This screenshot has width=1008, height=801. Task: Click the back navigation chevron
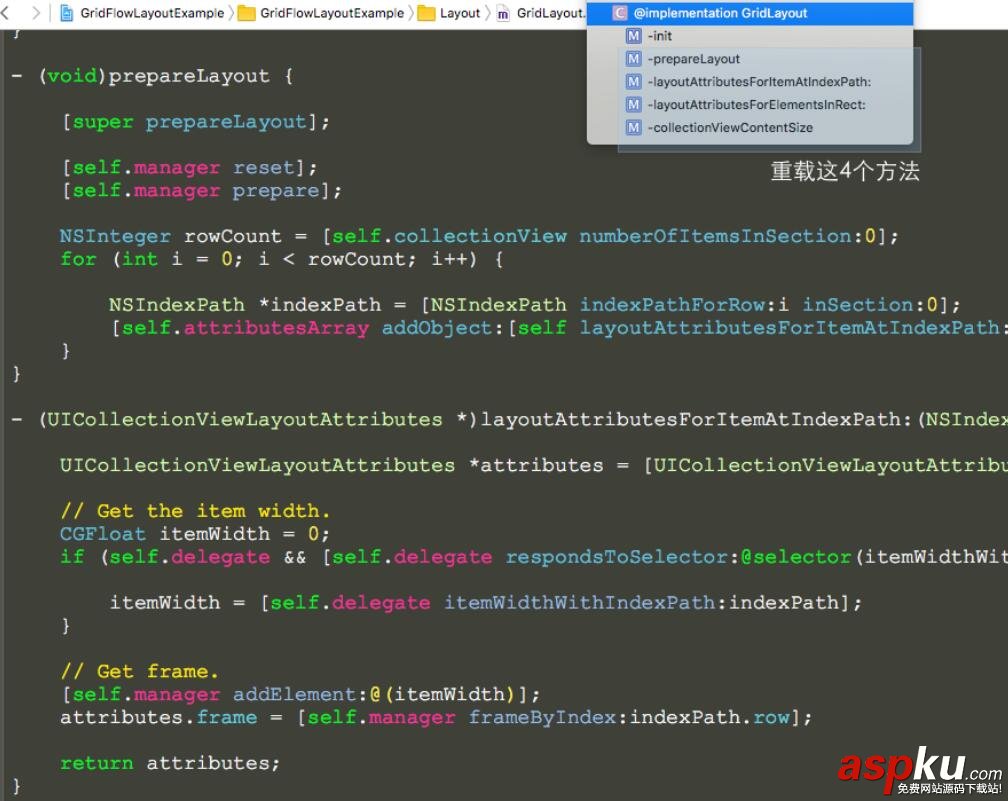(x=8, y=13)
